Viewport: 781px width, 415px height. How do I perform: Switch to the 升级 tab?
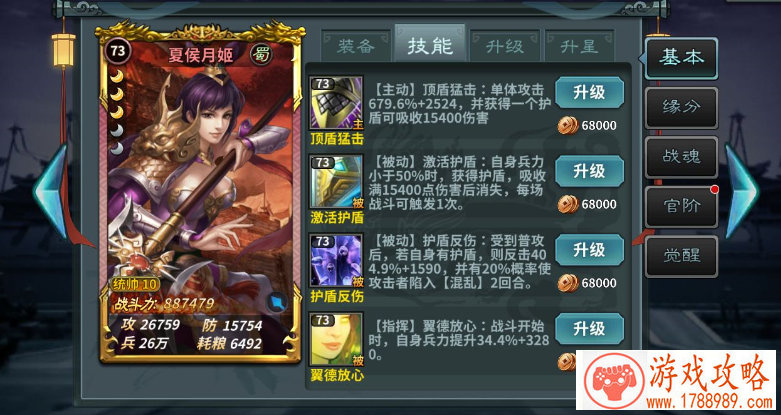505,46
